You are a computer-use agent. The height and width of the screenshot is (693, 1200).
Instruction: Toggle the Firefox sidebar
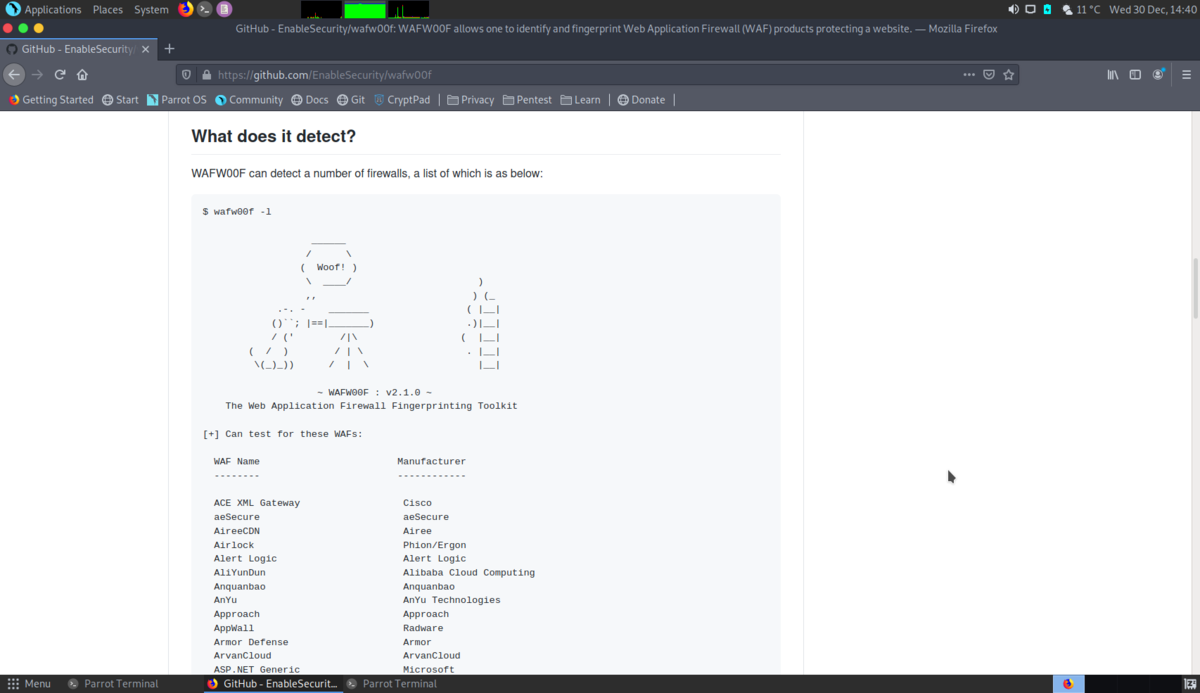click(1135, 74)
